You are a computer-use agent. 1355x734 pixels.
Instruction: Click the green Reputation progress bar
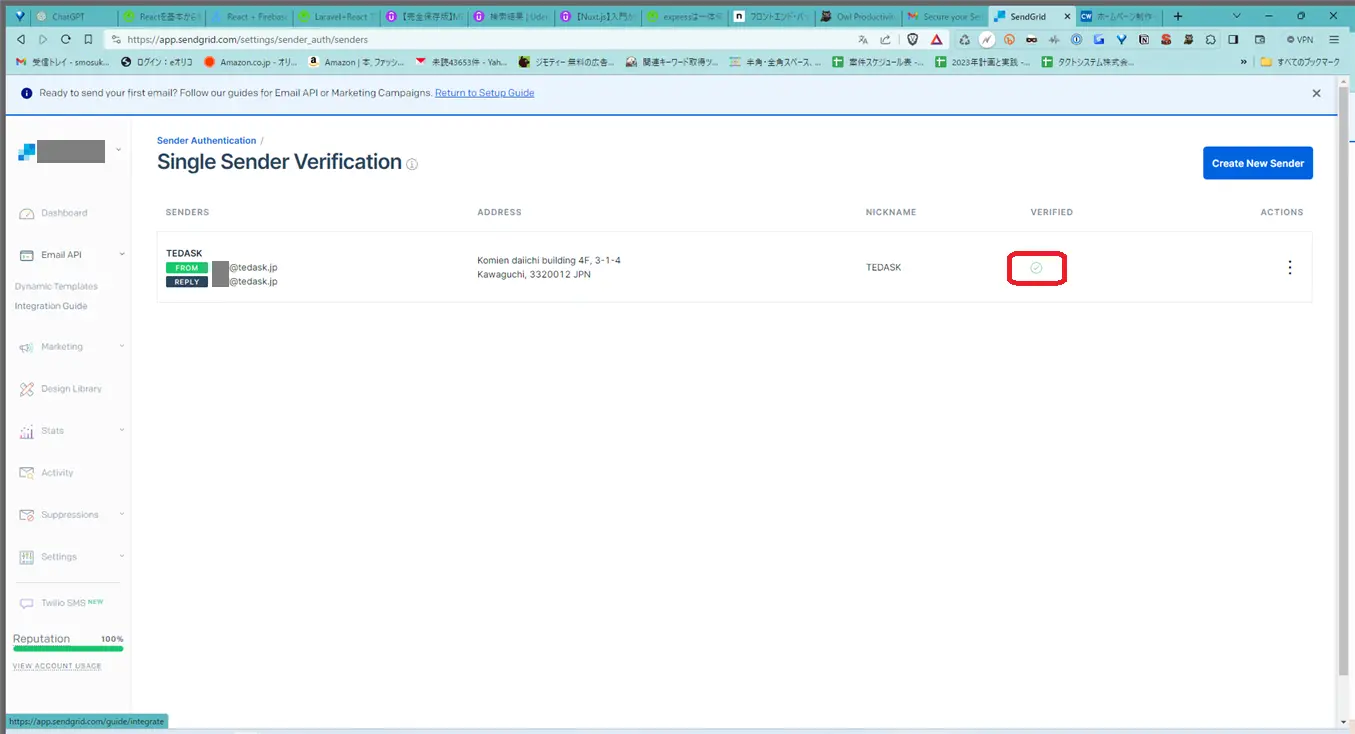point(67,649)
